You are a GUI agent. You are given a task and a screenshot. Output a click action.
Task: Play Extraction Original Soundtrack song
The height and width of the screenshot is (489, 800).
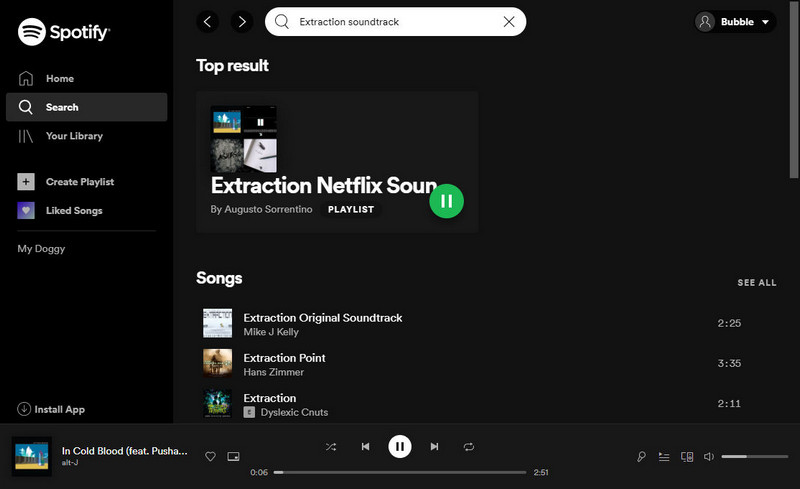[x=322, y=317]
